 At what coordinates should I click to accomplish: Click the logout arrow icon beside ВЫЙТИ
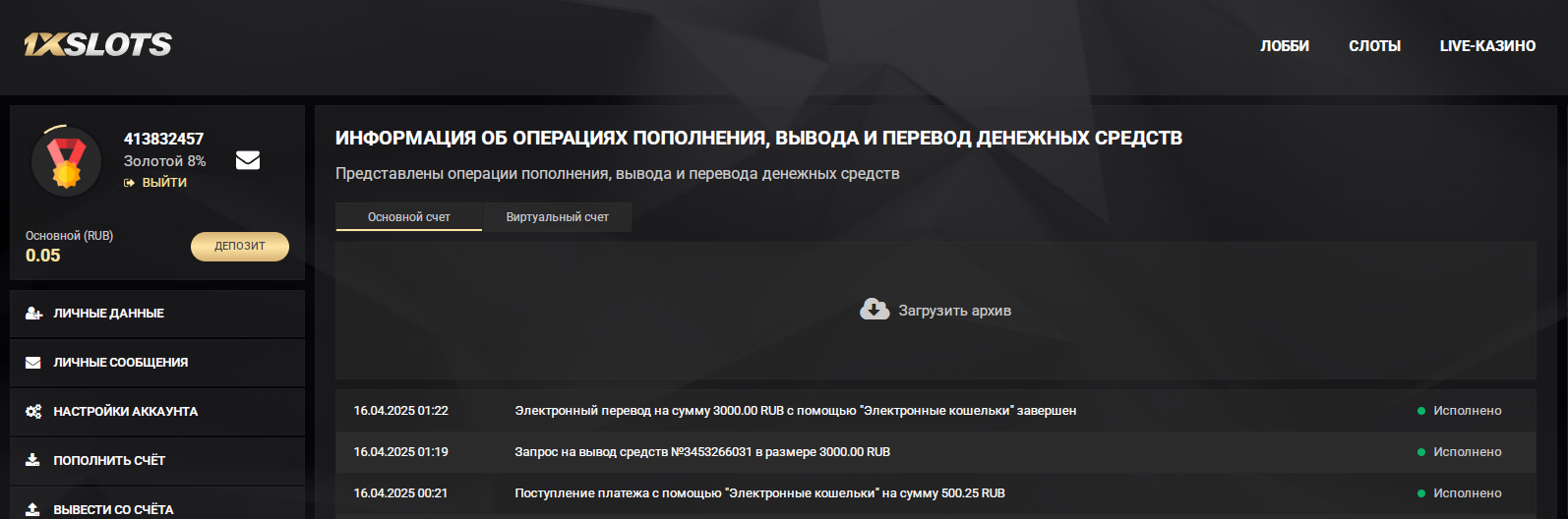(129, 183)
